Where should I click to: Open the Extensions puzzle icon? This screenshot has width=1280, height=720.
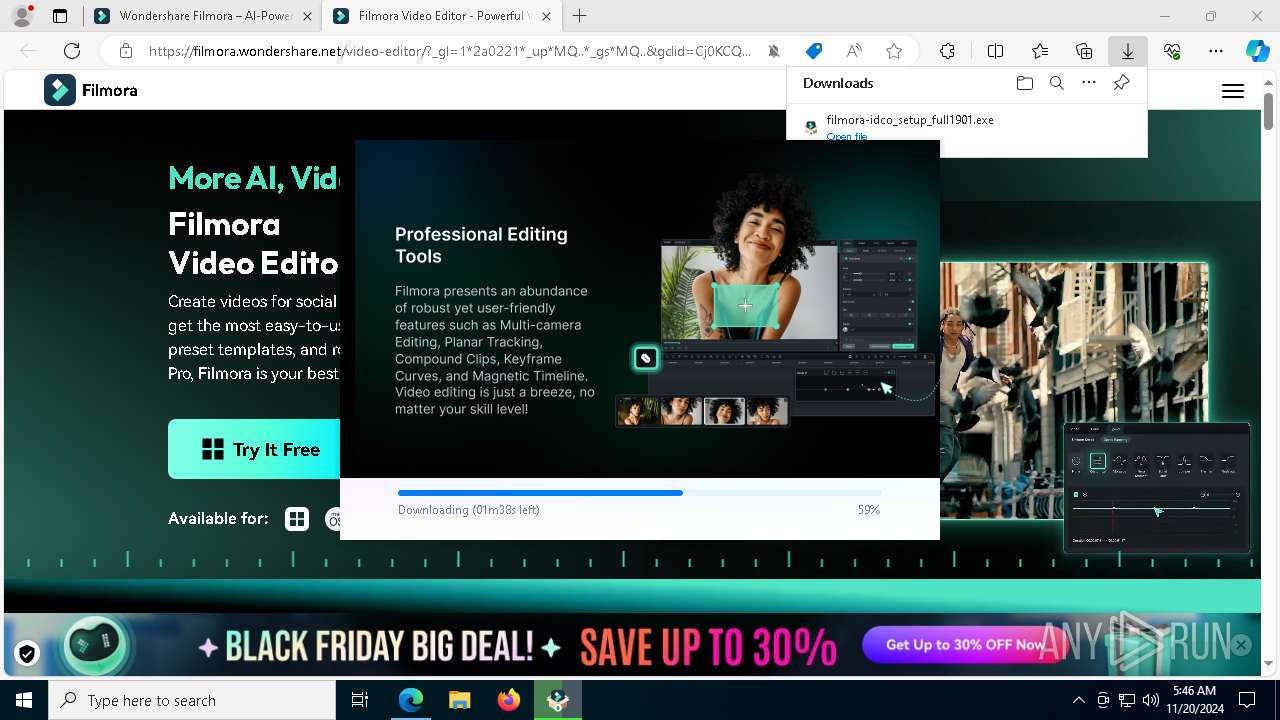(947, 51)
